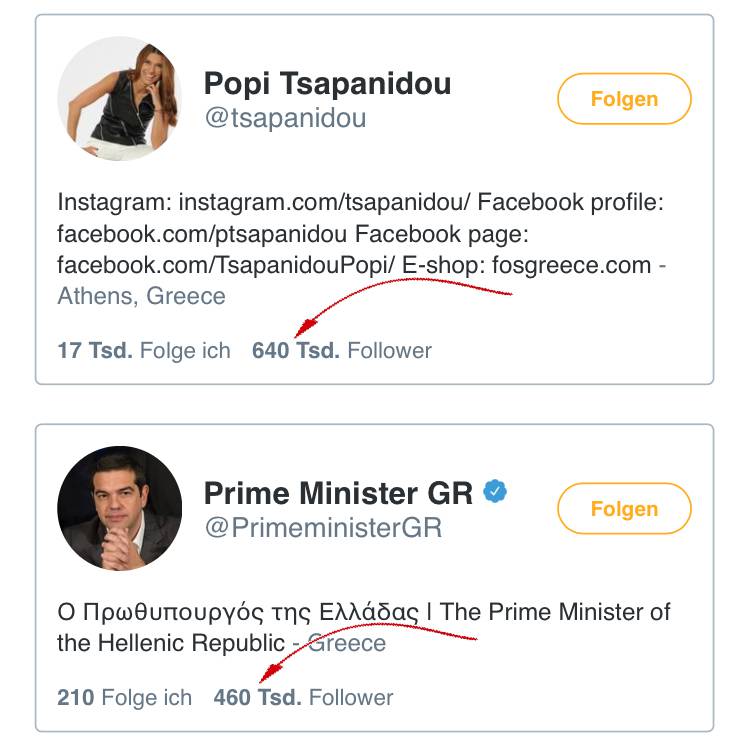The height and width of the screenshot is (753, 750).
Task: Follow Popi Tsapanidou with the Folgen button
Action: click(624, 99)
